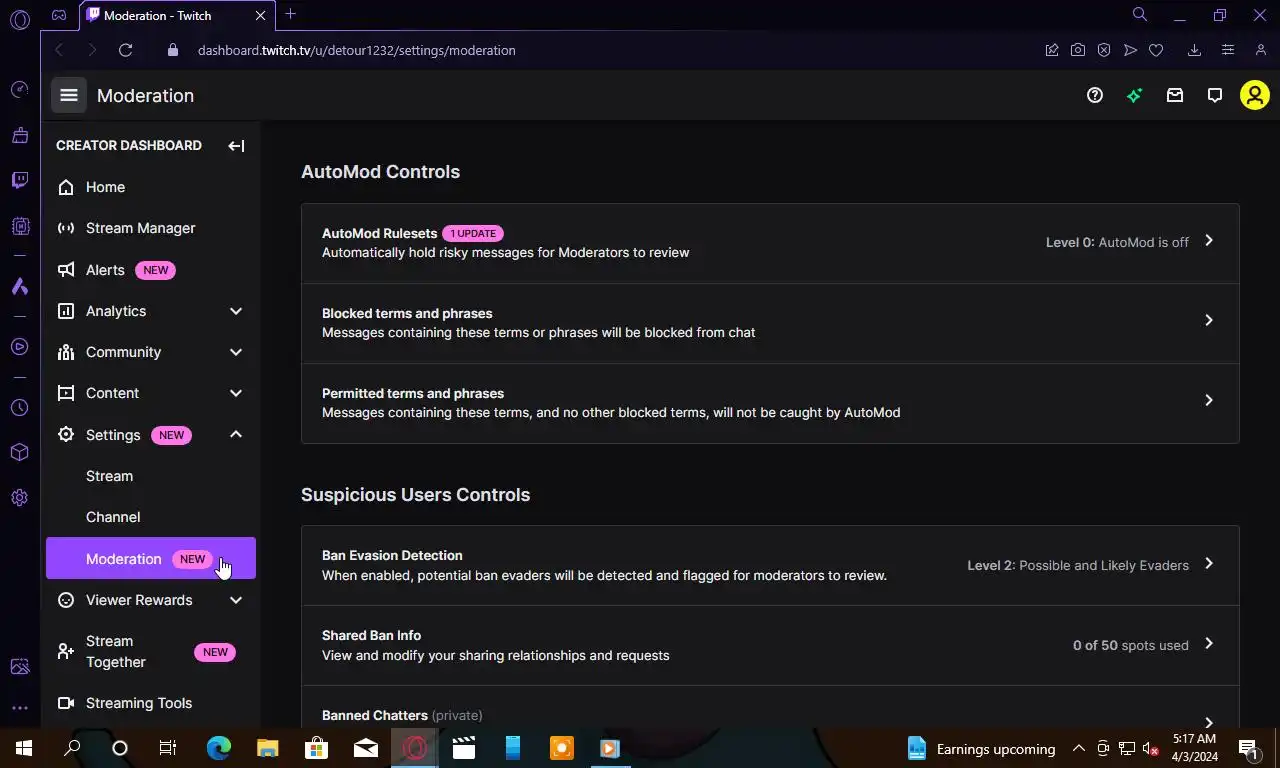Toggle the hamburger navigation menu
The image size is (1280, 768).
click(69, 95)
